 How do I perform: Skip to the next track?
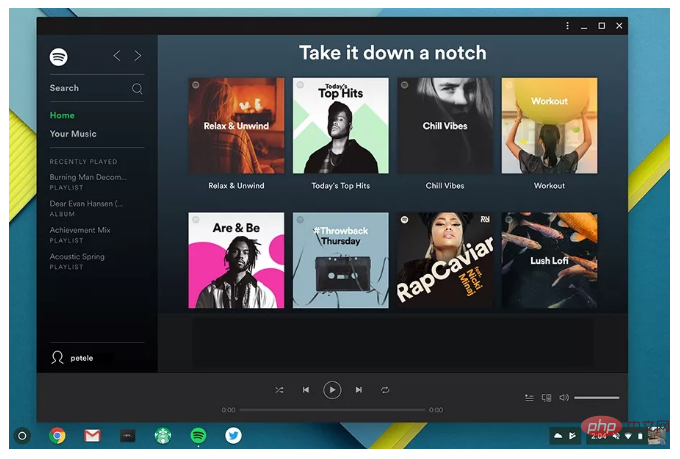click(x=359, y=390)
